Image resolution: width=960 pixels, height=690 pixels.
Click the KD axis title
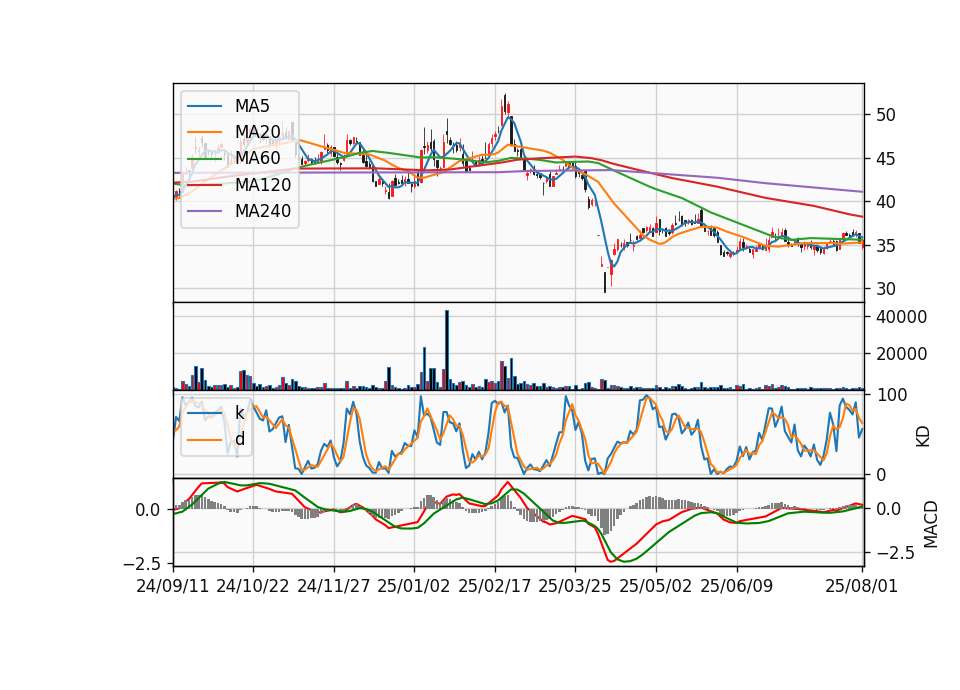tap(923, 437)
